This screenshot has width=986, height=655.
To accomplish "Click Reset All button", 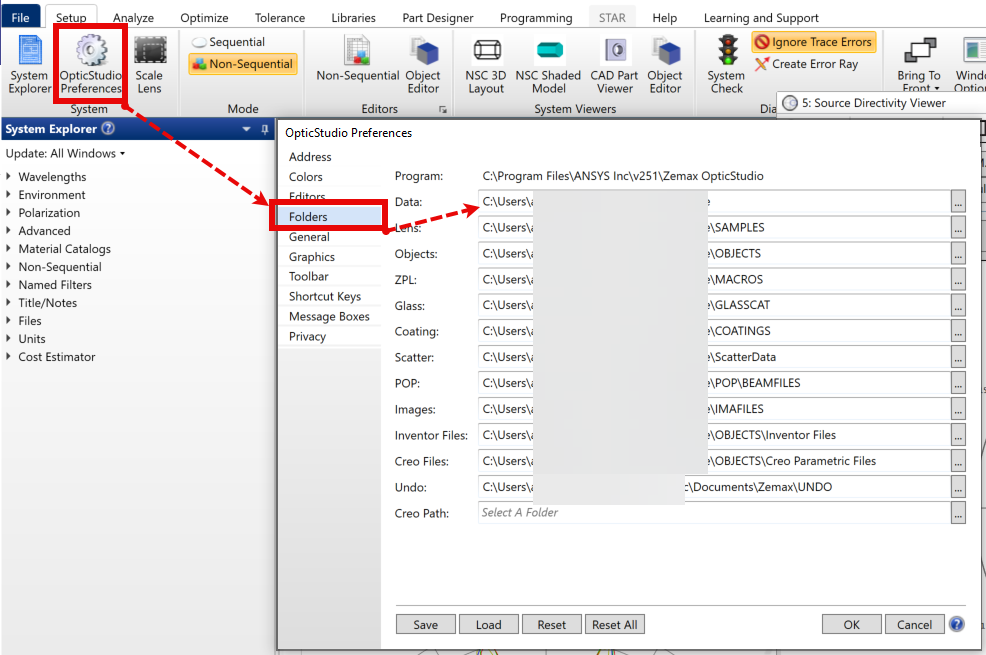I will [615, 625].
